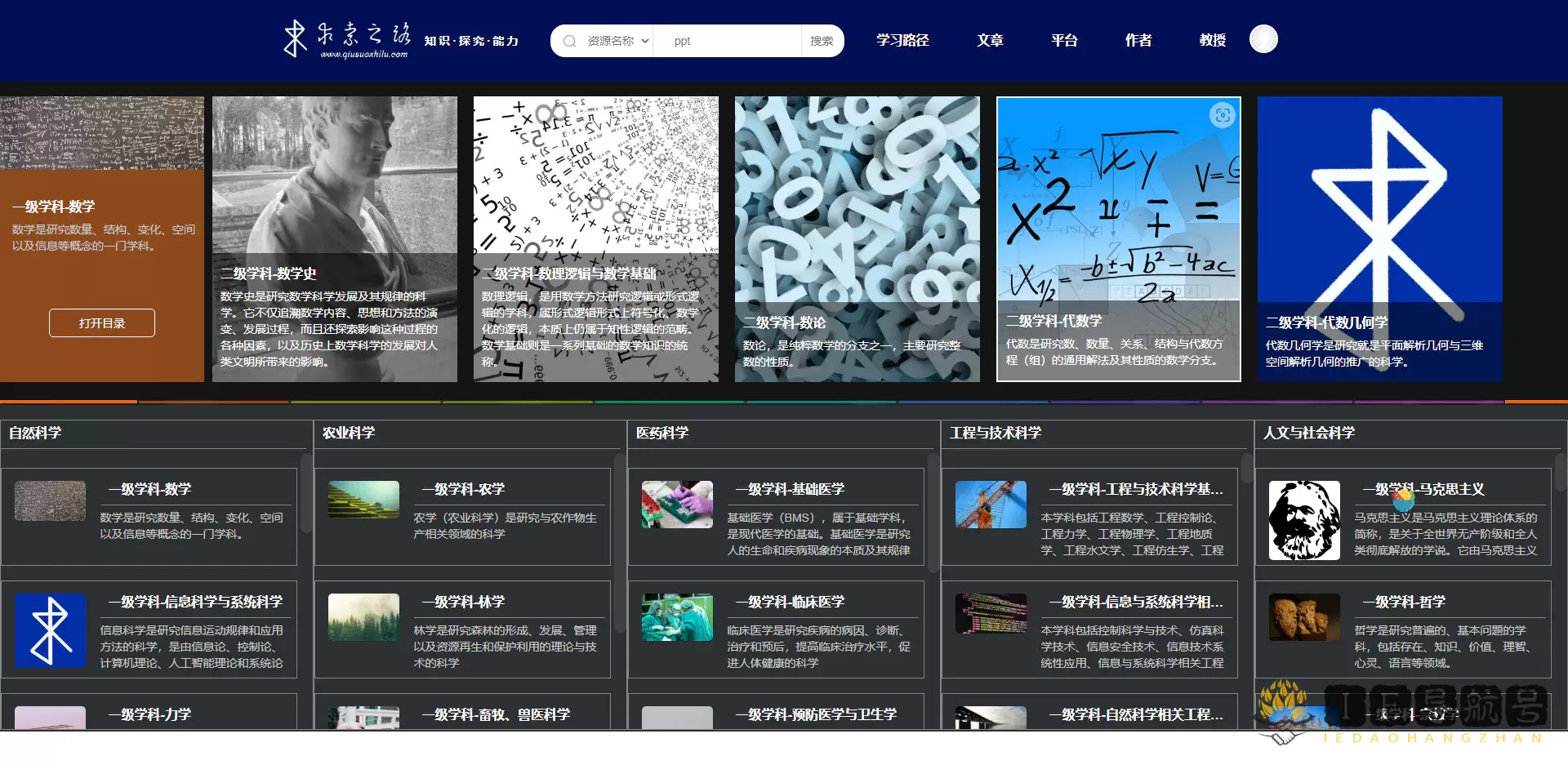Open image search via camera icon on 代数学 card
The image size is (1568, 765).
point(1222,117)
